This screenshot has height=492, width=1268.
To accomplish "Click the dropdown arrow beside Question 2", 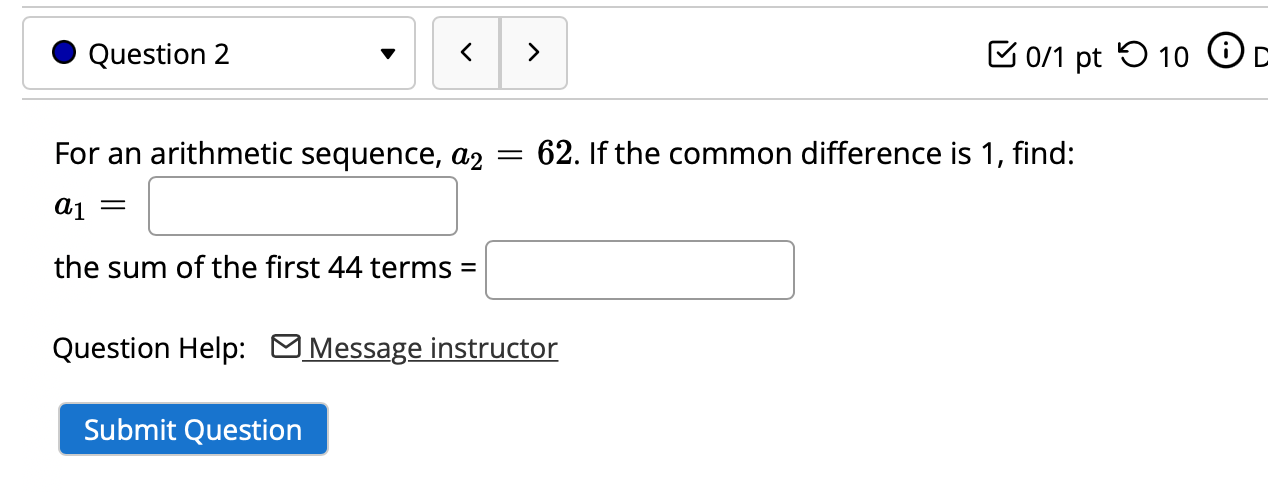I will [x=387, y=54].
